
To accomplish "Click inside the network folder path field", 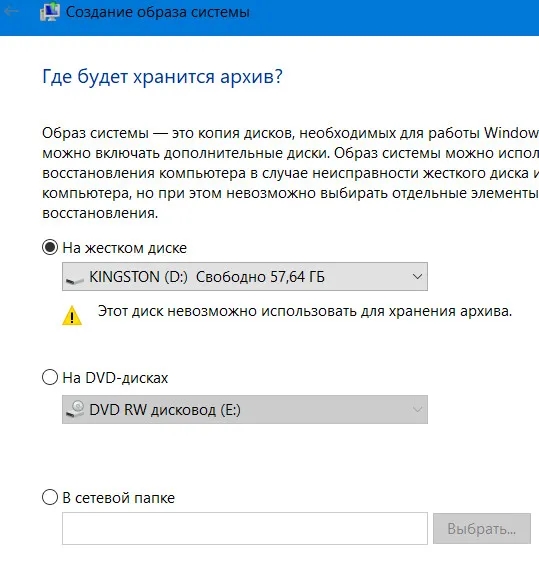I will 245,528.
